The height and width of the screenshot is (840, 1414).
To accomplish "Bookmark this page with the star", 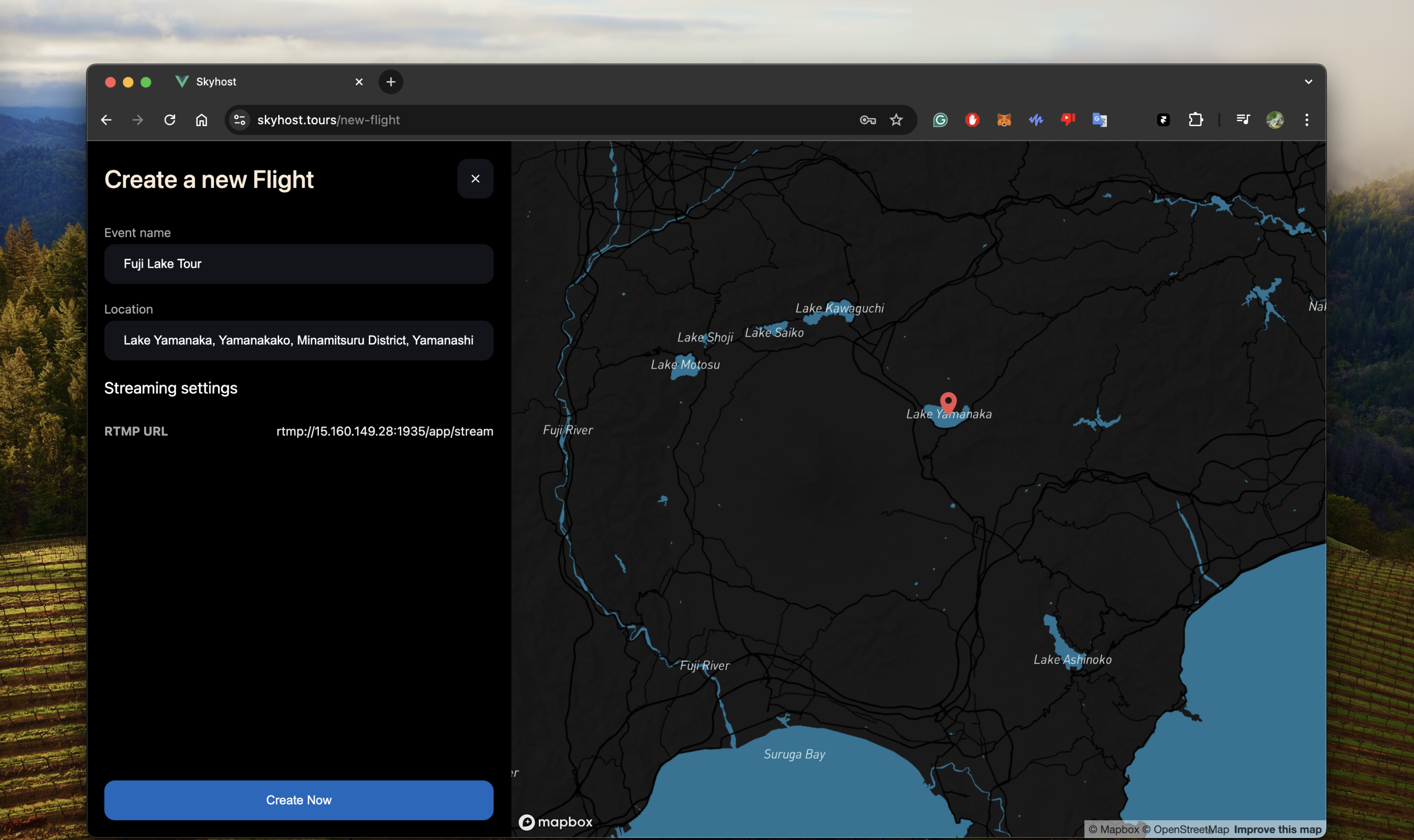I will coord(896,120).
